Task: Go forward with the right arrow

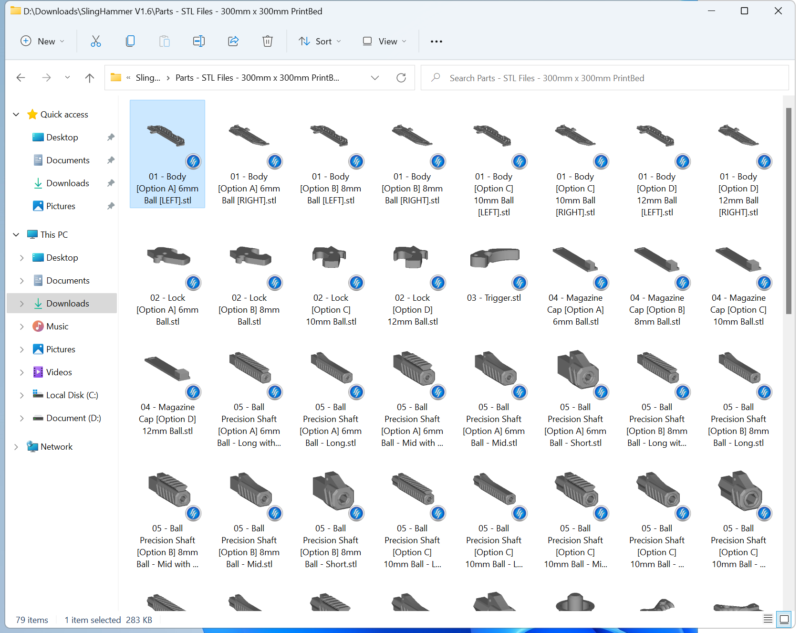Action: [x=46, y=78]
